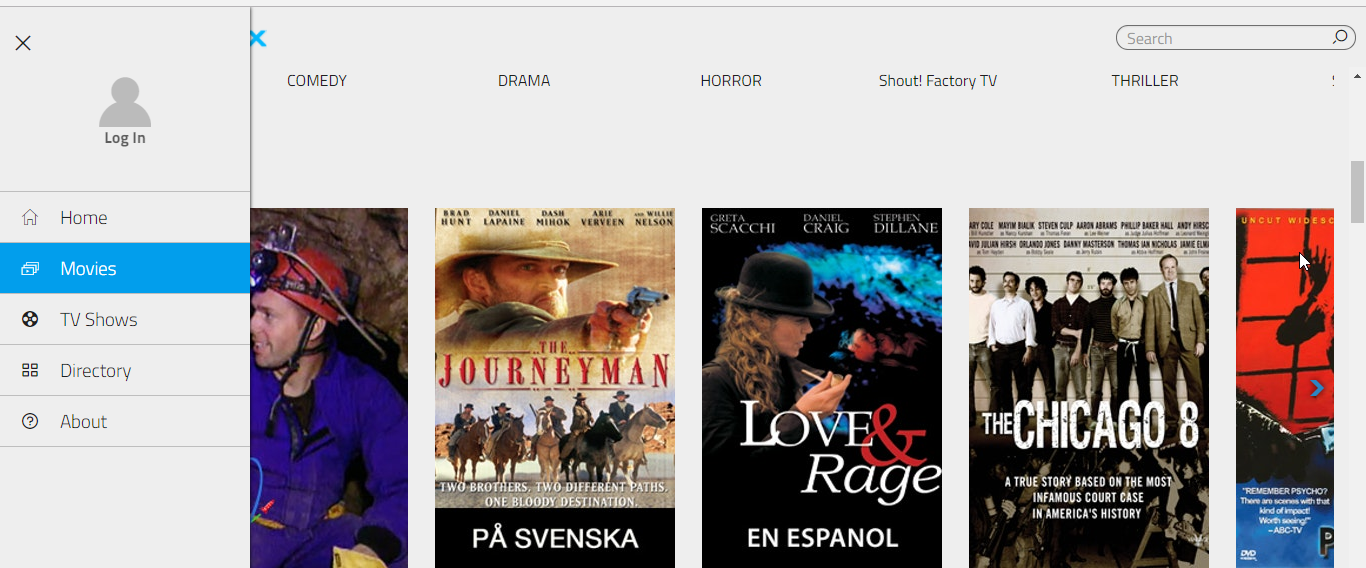Open About in side menu
Screen dimensions: 1366x568
(125, 421)
